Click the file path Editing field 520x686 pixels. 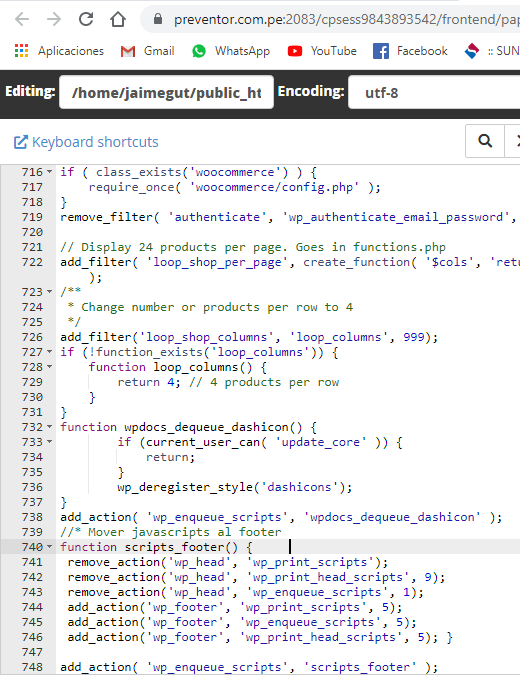pos(166,92)
